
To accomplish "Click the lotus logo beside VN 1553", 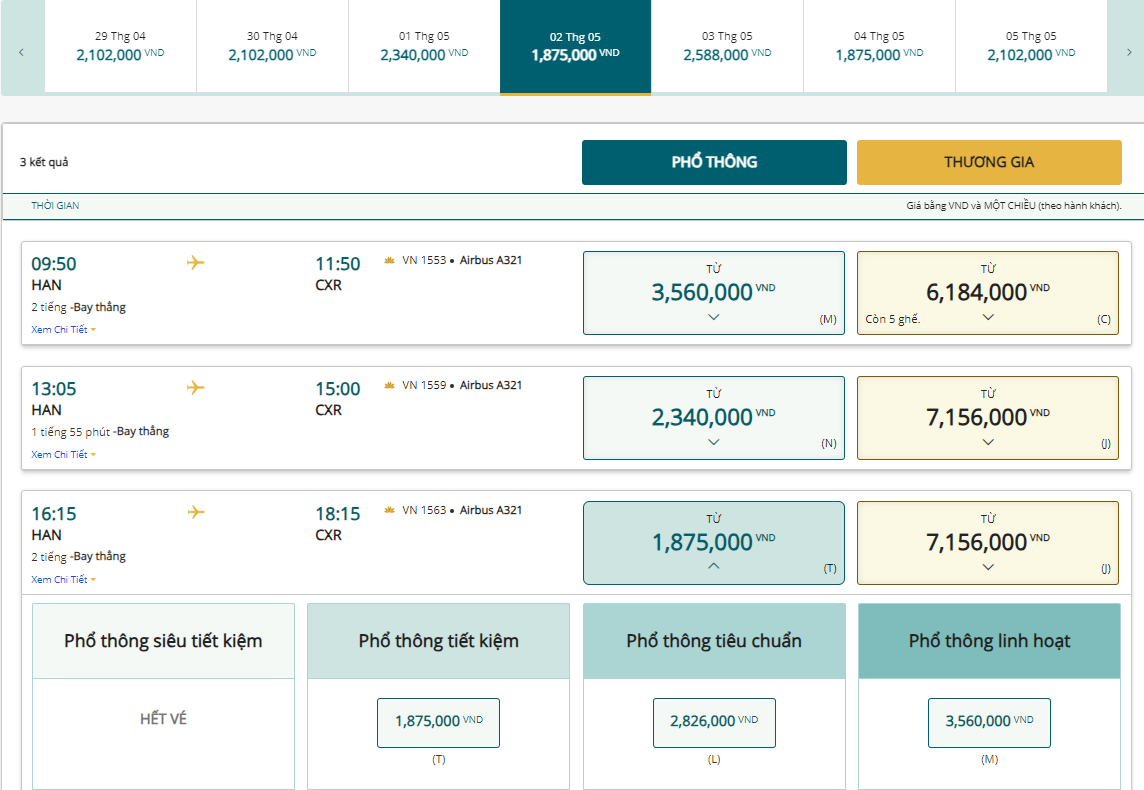I will pos(390,261).
